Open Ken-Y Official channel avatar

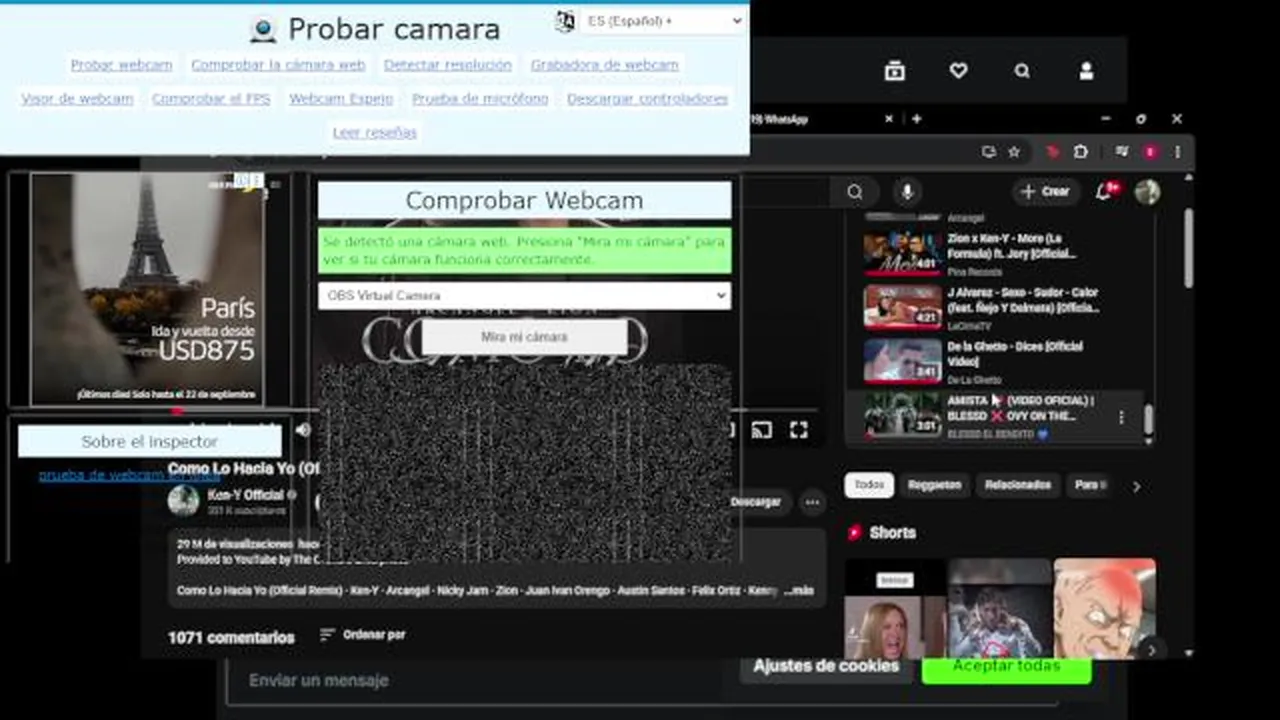pos(183,500)
